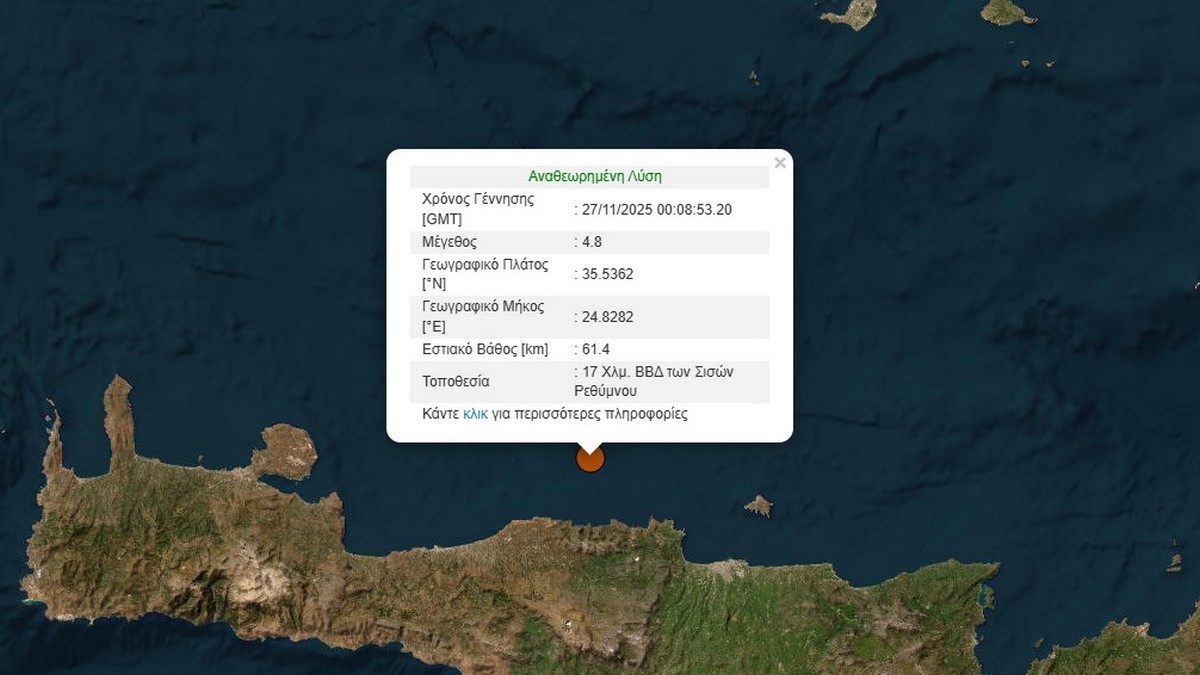This screenshot has width=1200, height=675.
Task: Click the Εστιακό Βάθος [km] label
Action: coord(485,349)
